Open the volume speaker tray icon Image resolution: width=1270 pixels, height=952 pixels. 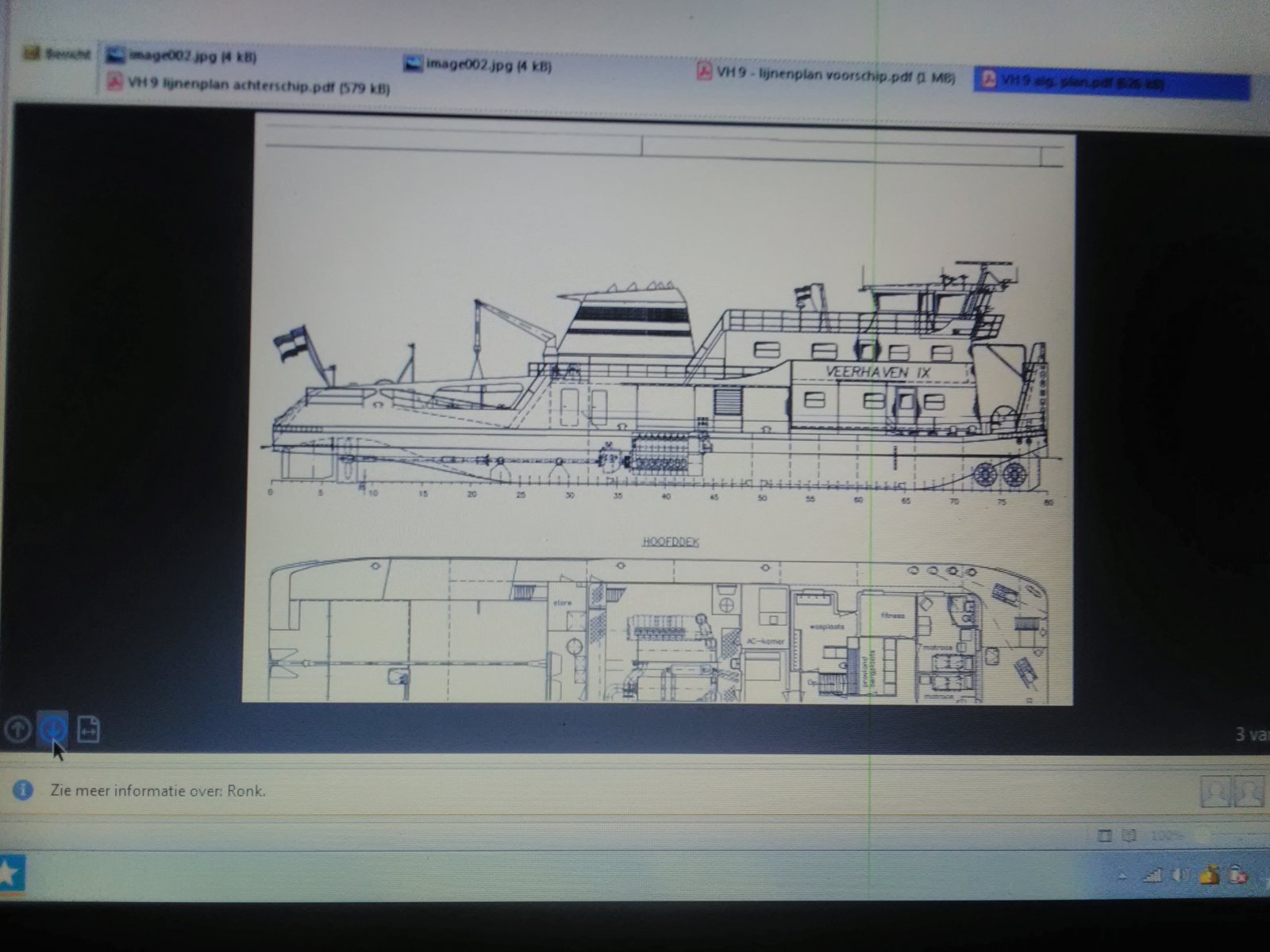[1181, 876]
